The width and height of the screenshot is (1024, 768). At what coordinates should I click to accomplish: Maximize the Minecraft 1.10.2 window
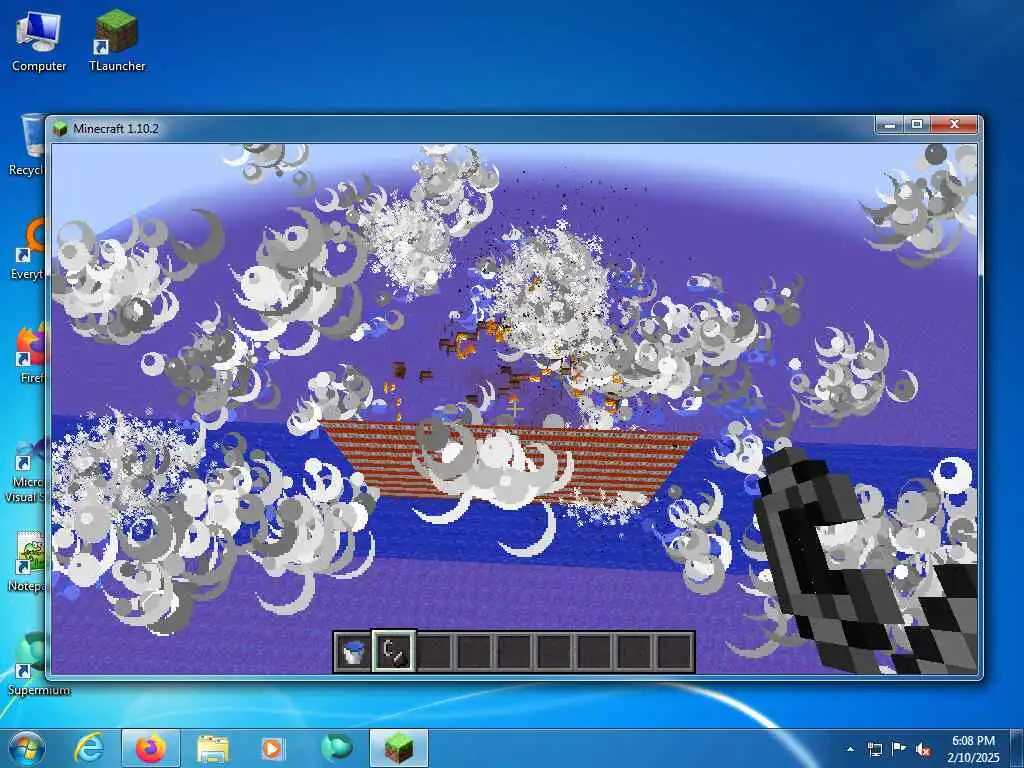coord(917,124)
